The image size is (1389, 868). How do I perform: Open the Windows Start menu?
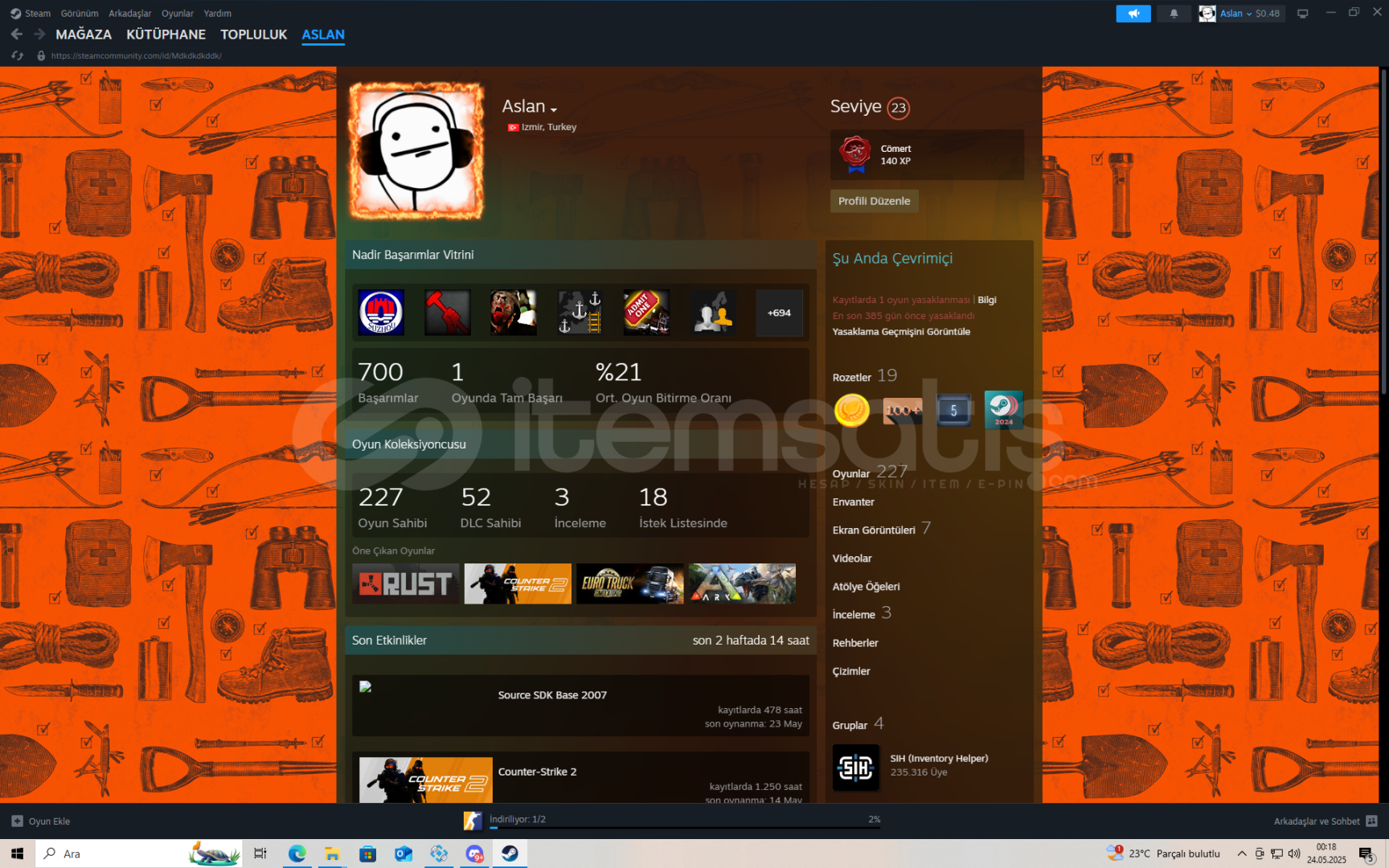[17, 854]
